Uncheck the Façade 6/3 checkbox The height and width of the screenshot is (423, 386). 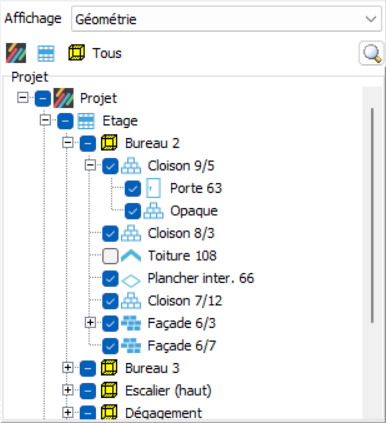[x=110, y=323]
